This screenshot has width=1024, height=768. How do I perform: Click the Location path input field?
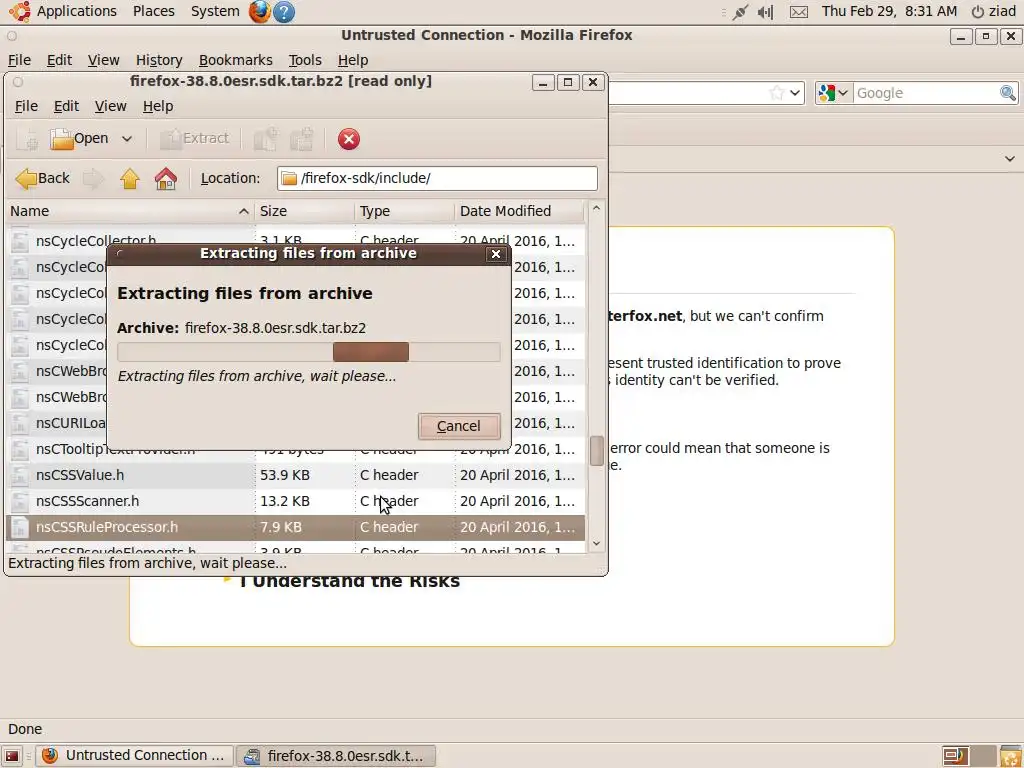(x=437, y=178)
